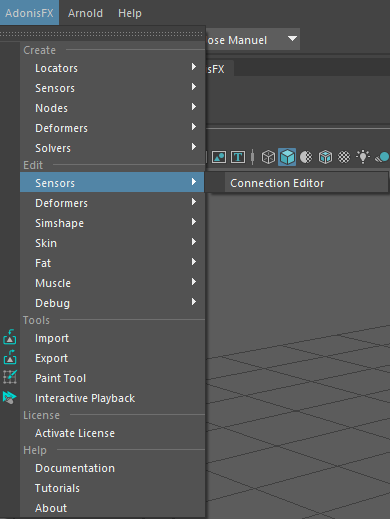Toggle shadows sphere icon in viewport toolbar
The width and height of the screenshot is (390, 519).
coord(382,157)
